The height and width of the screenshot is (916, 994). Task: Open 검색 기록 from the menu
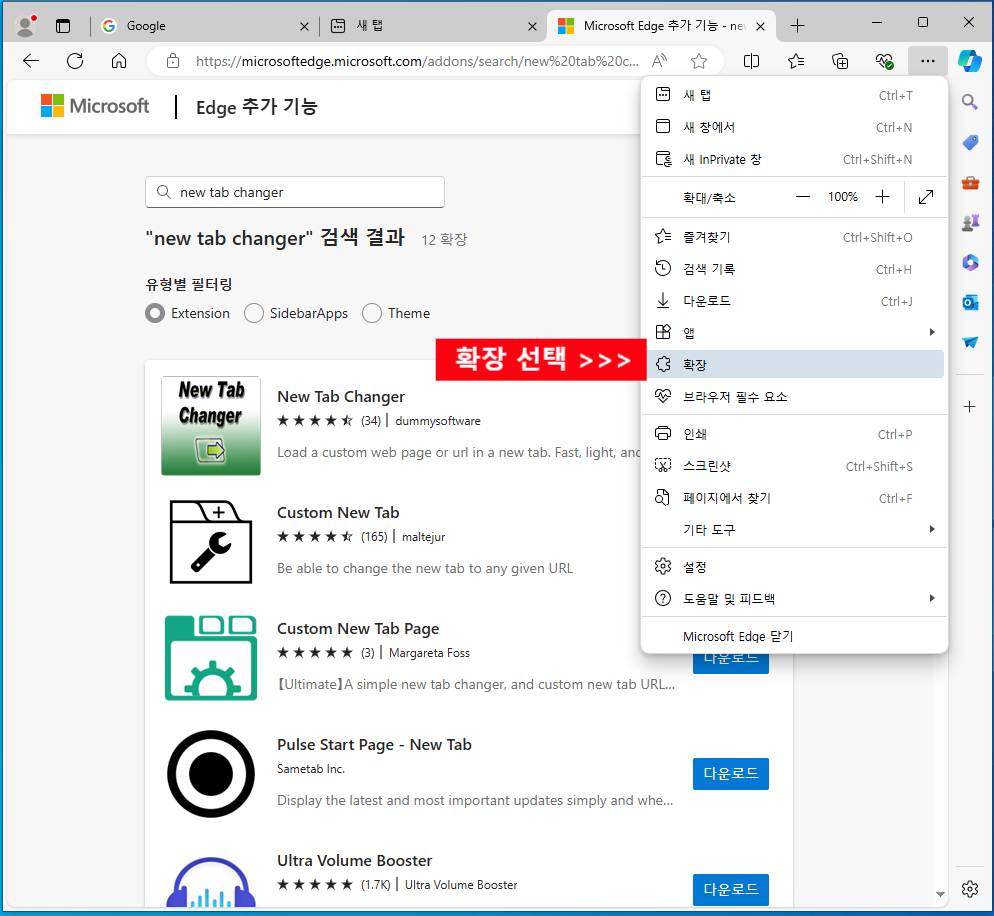pos(795,269)
